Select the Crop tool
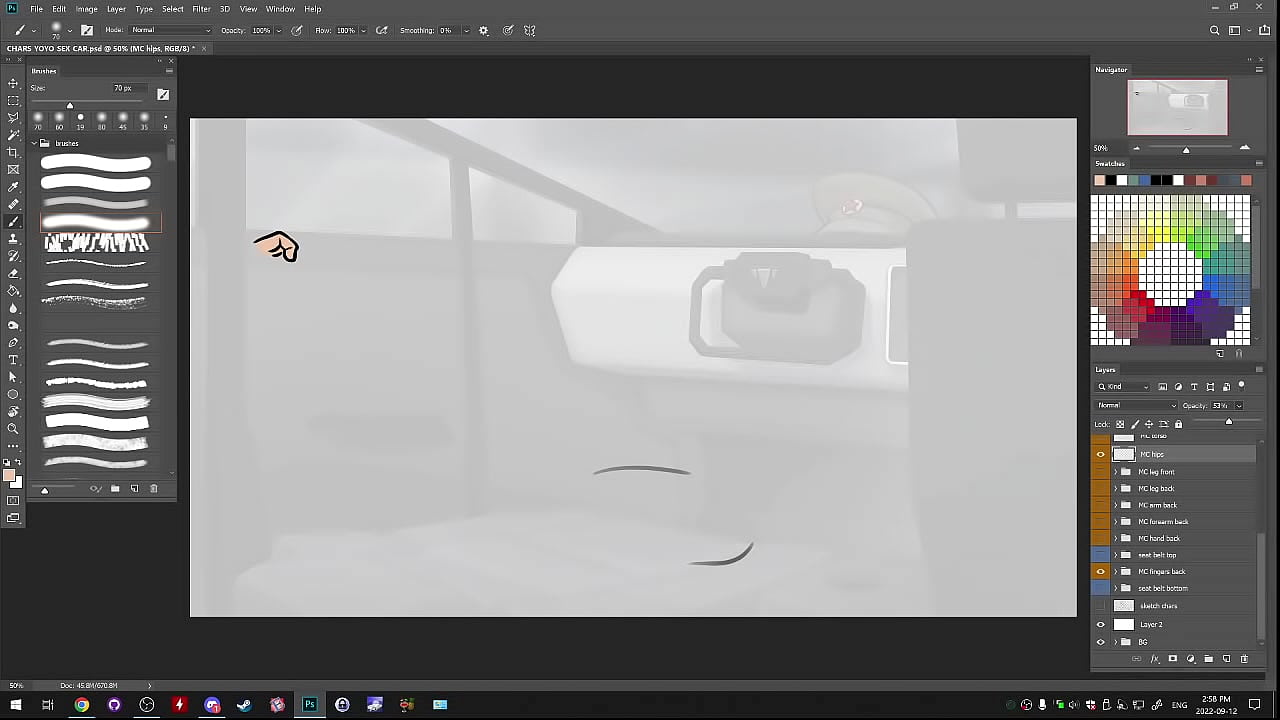This screenshot has width=1280, height=720. coord(13,152)
